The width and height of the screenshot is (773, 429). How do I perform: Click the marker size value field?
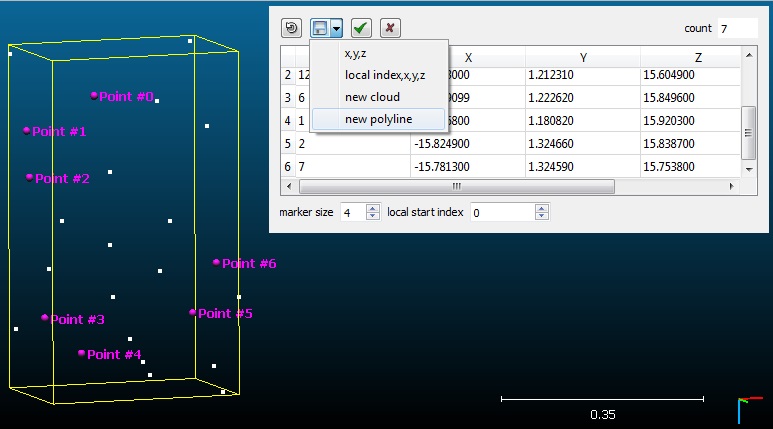pyautogui.click(x=353, y=213)
